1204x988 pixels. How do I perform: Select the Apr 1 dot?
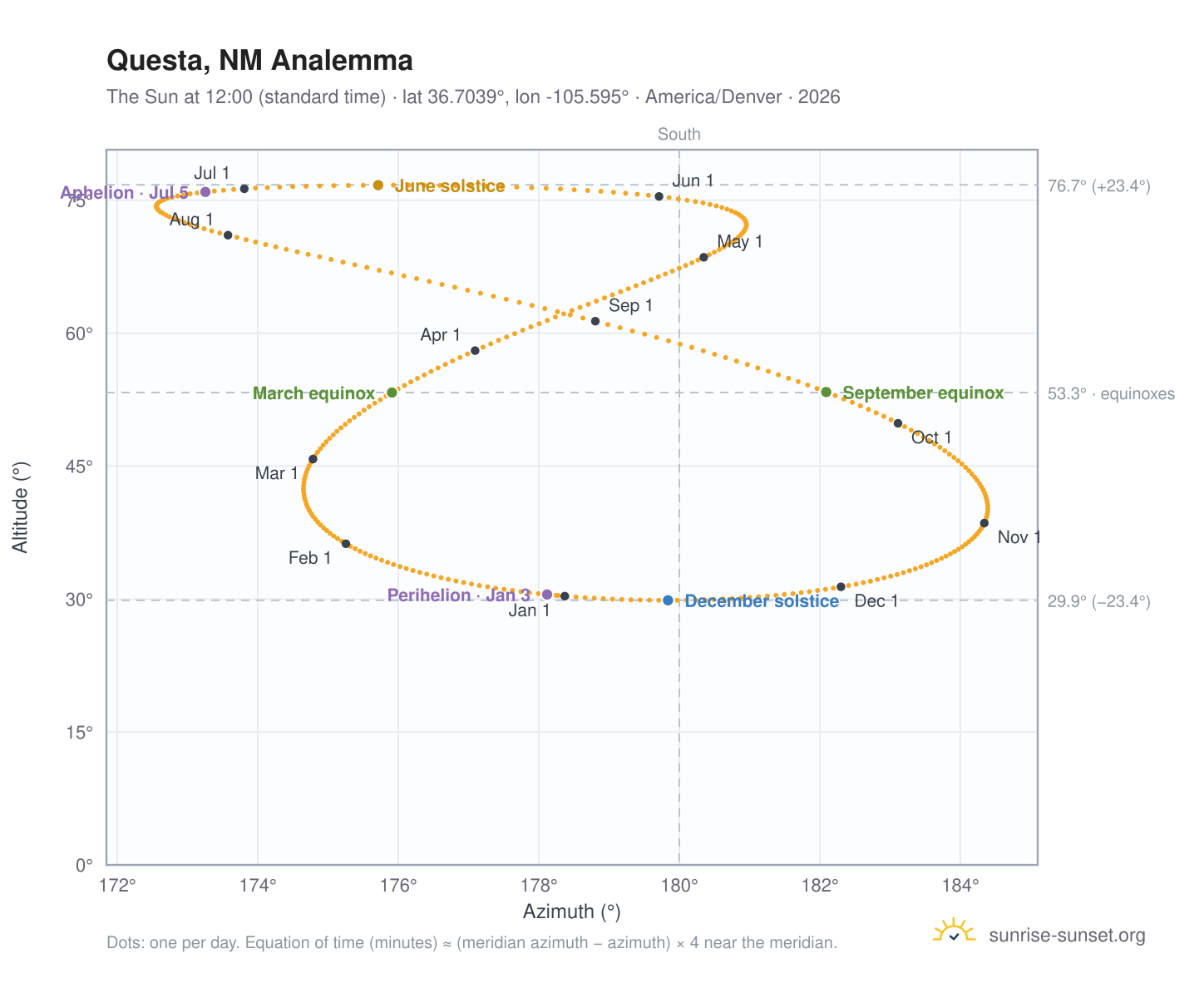pyautogui.click(x=475, y=351)
